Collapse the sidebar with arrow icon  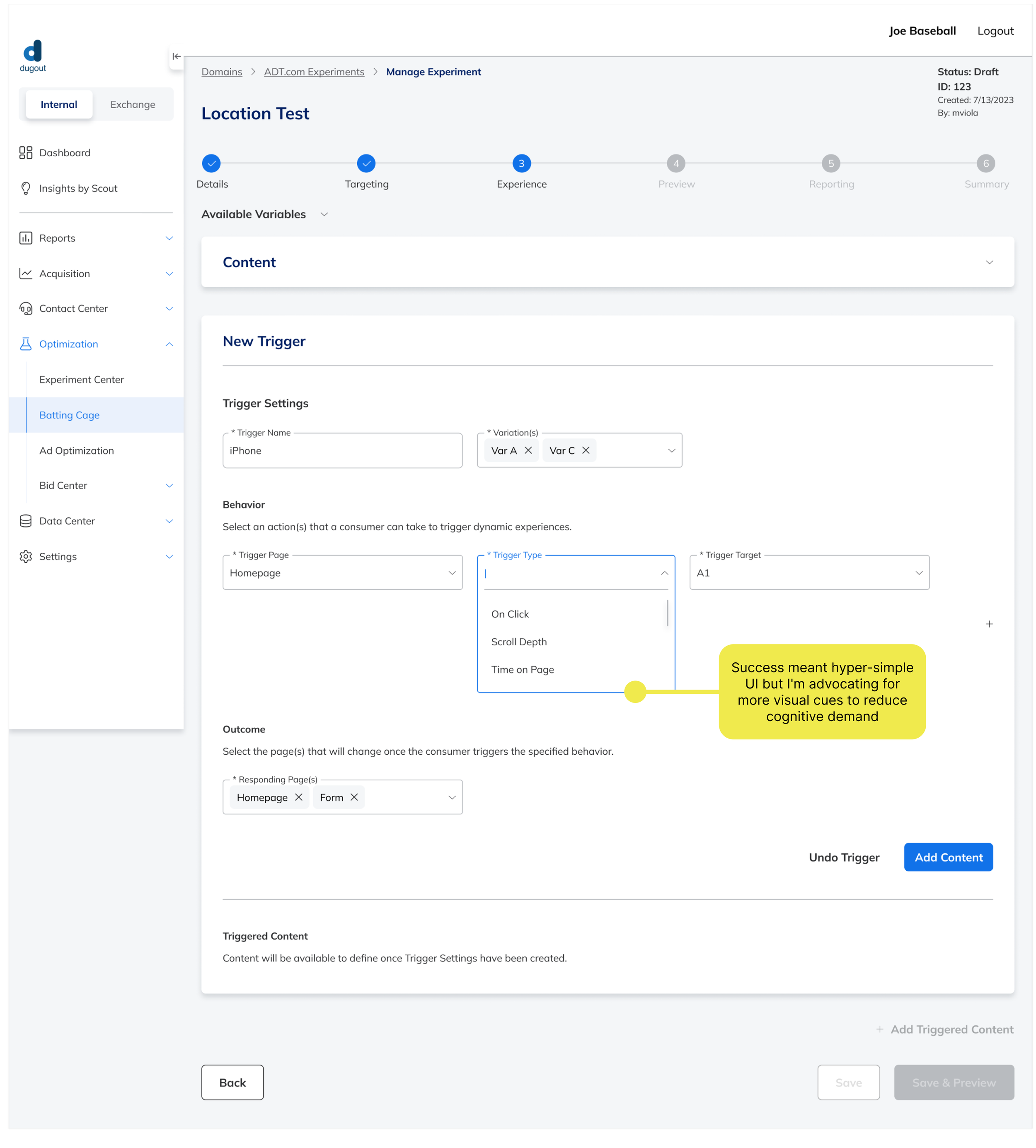tap(177, 56)
